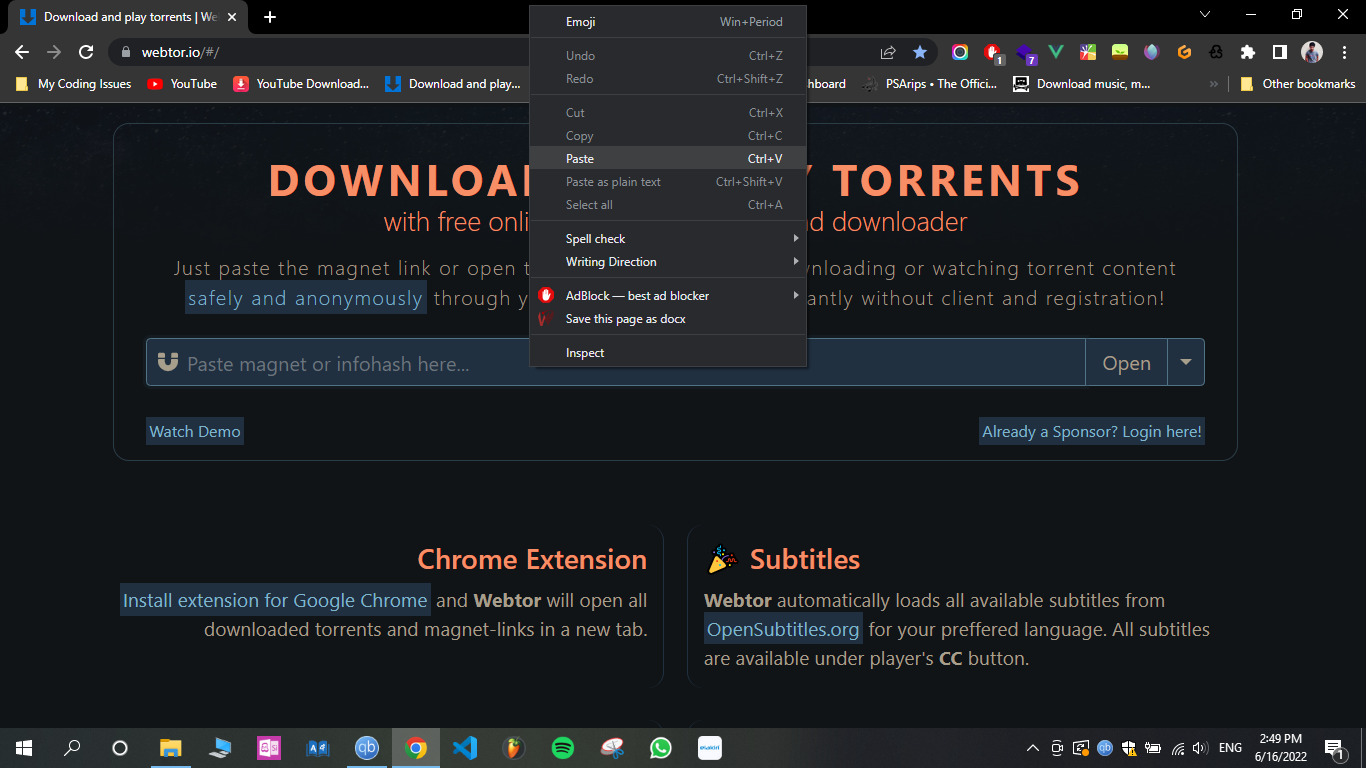The height and width of the screenshot is (768, 1366).
Task: Open a new browser tab
Action: (x=270, y=17)
